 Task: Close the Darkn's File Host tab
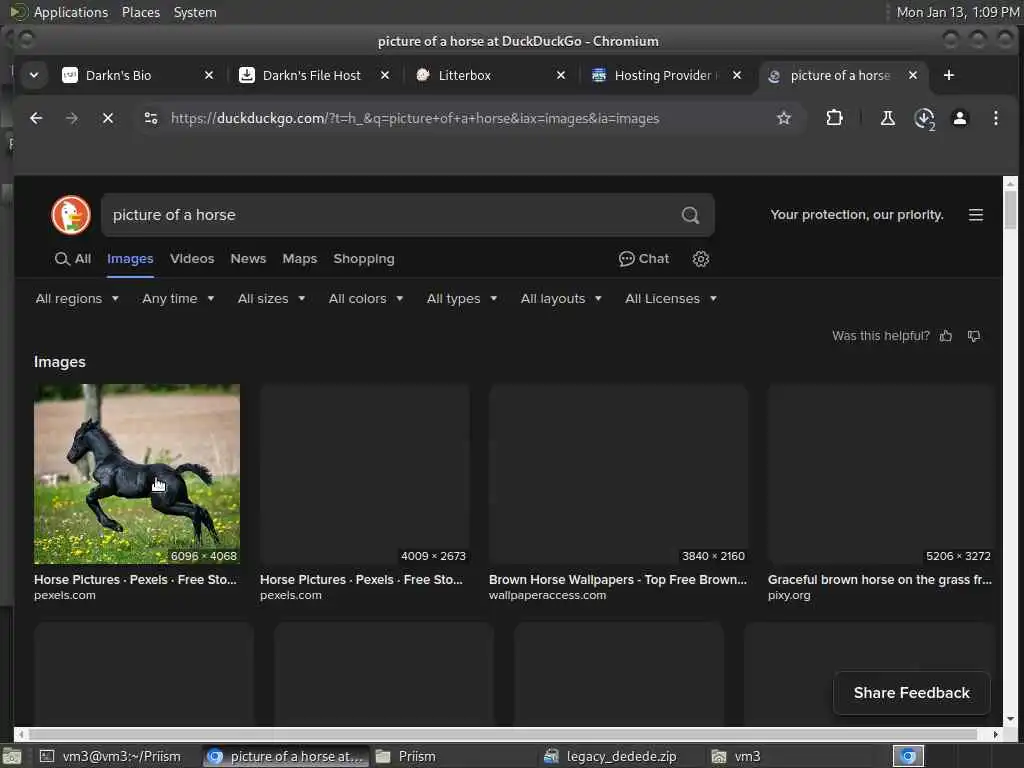tap(385, 75)
